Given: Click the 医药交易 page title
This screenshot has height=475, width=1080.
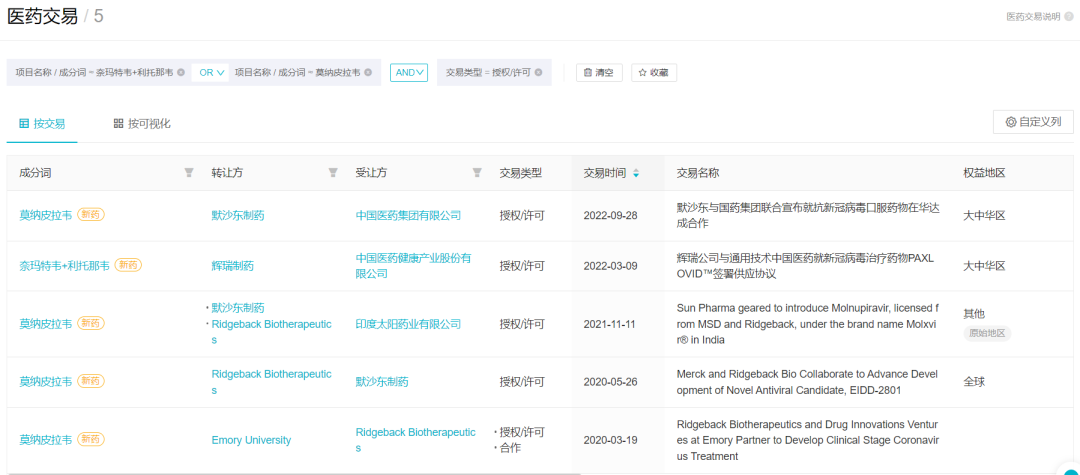Looking at the screenshot, I should tap(42, 17).
